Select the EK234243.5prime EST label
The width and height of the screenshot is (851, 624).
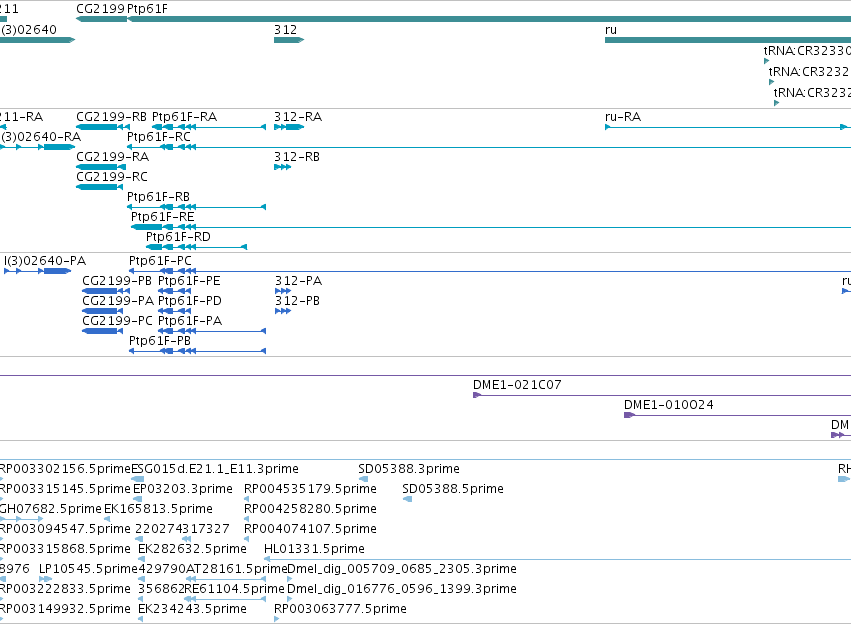pos(192,609)
